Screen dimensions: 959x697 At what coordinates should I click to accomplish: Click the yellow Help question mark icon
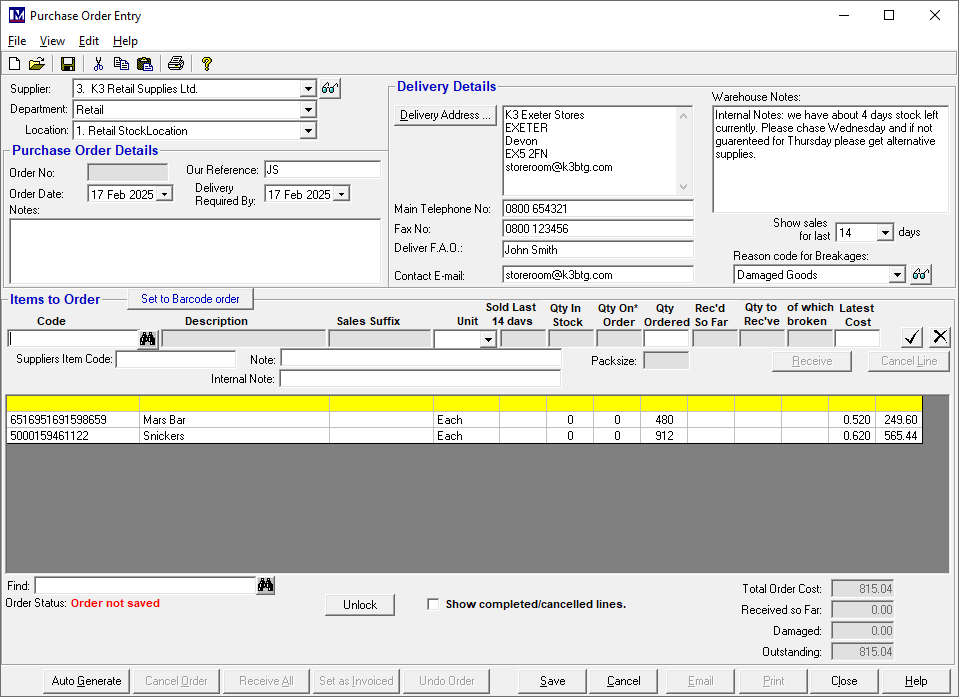click(207, 64)
